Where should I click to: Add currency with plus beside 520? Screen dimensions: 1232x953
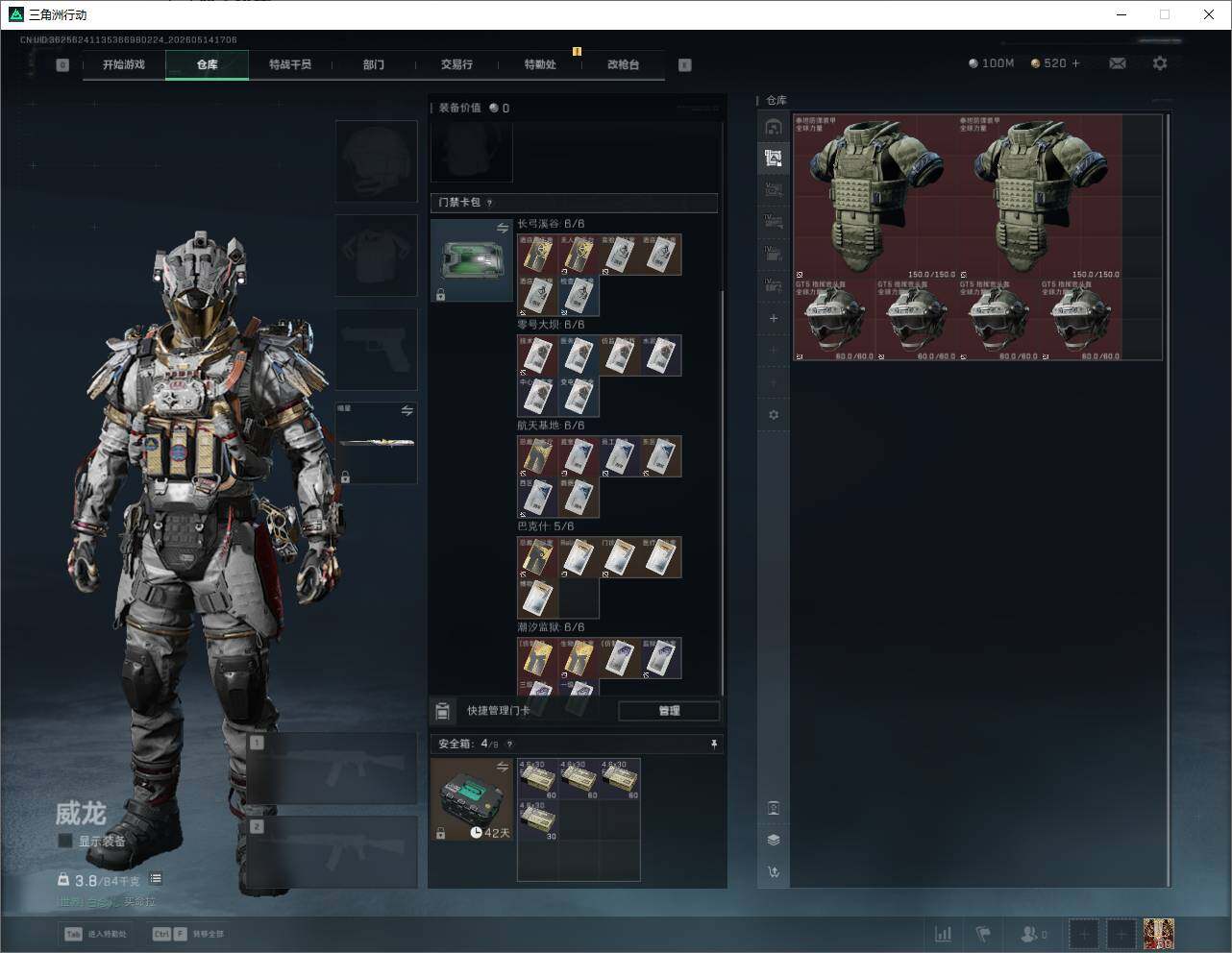(x=1075, y=63)
